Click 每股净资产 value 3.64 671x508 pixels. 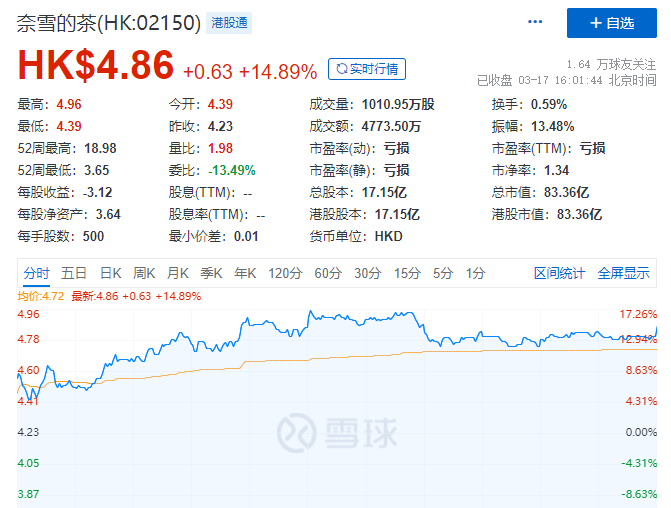(108, 214)
